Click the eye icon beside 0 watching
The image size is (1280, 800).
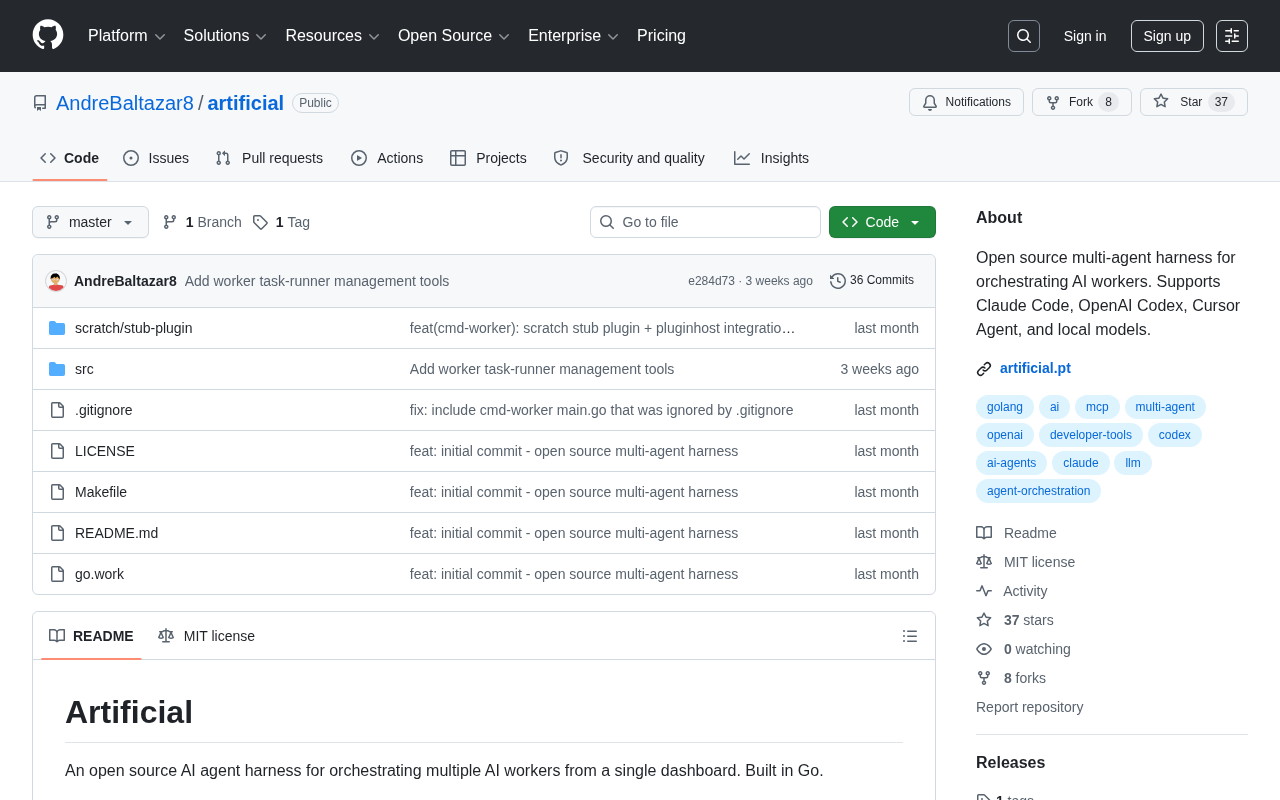coord(984,649)
